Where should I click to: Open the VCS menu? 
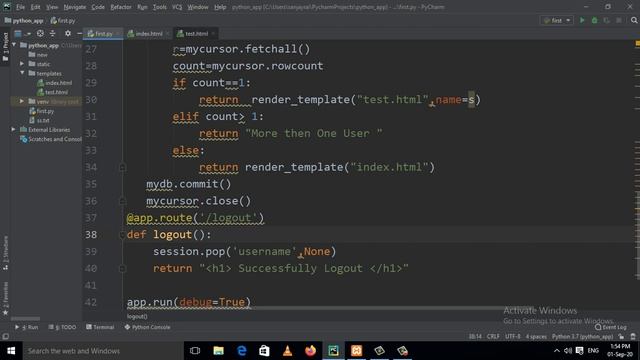(177, 7)
